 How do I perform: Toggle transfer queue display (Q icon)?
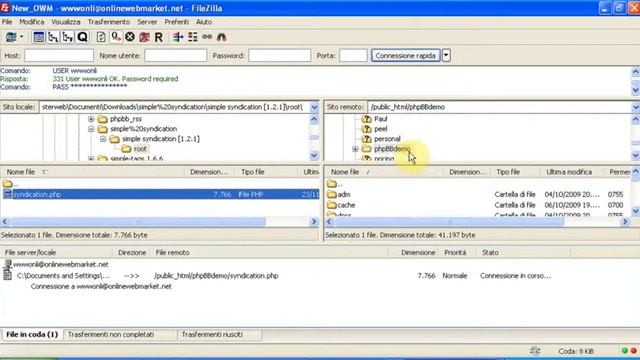pyautogui.click(x=82, y=37)
